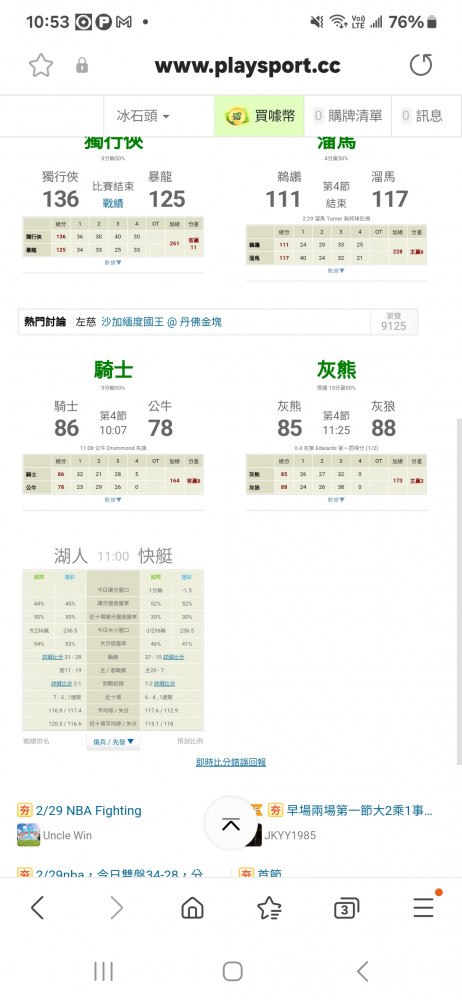Tap the Android recent apps button
Viewport: 462px width, 1000px height.
[x=103, y=971]
